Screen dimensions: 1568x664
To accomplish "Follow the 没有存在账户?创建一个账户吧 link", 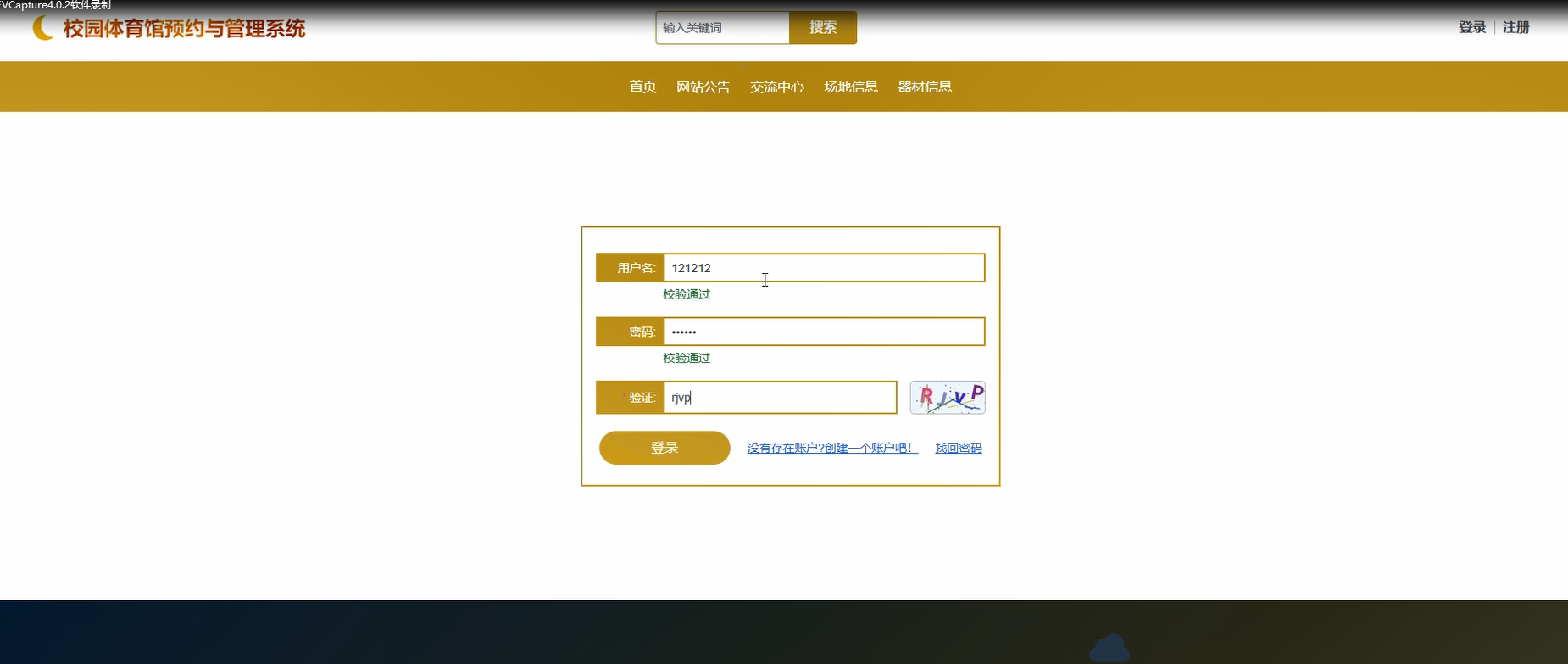I will (x=831, y=448).
